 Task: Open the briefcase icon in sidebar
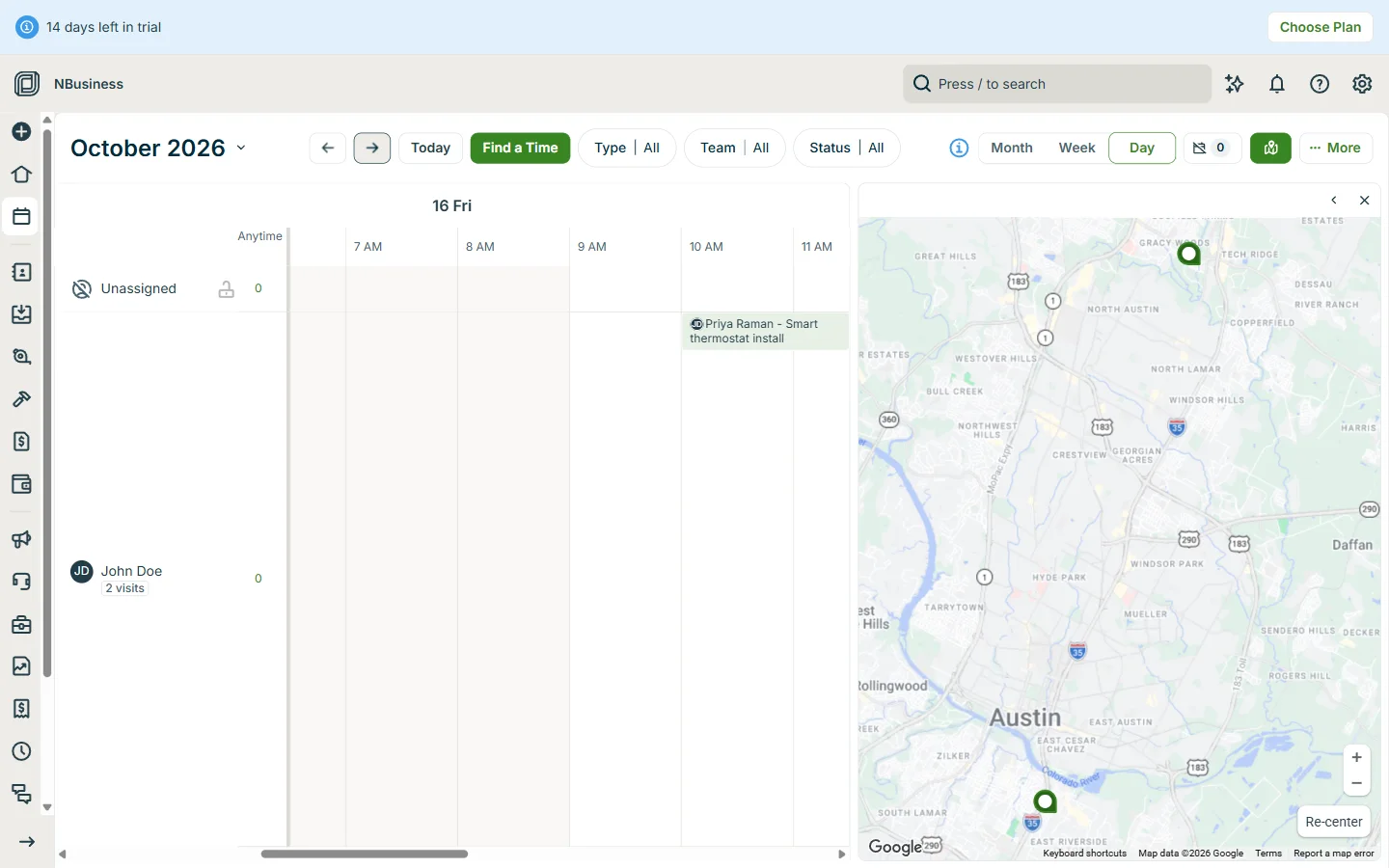pos(21,624)
